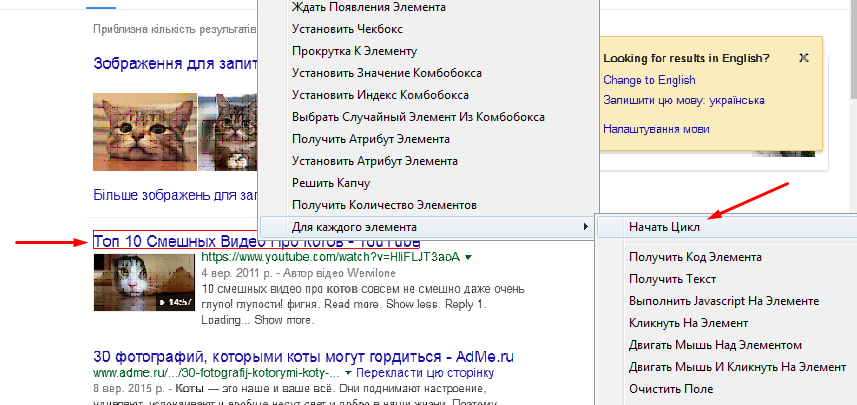Select 'Решить Капчу' from the context menu
857x405 pixels.
click(x=331, y=183)
